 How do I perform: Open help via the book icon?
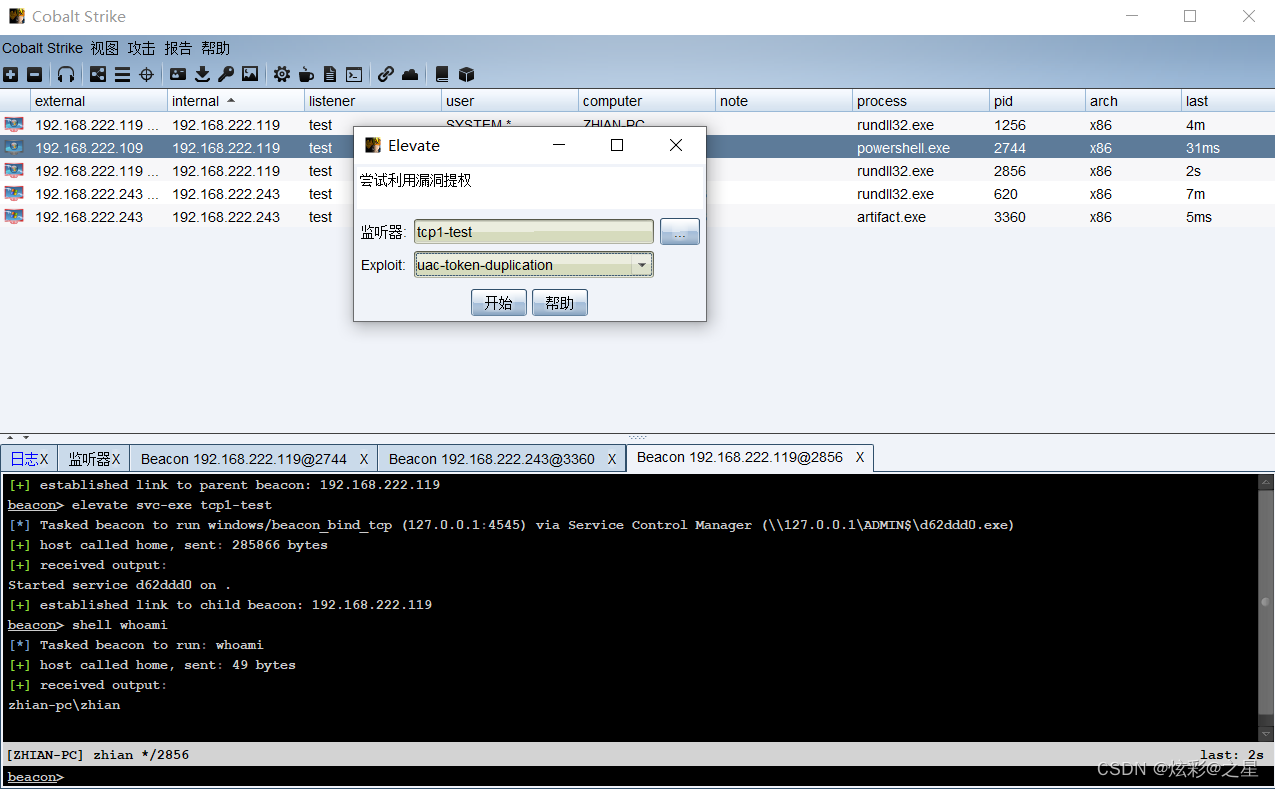[x=442, y=74]
